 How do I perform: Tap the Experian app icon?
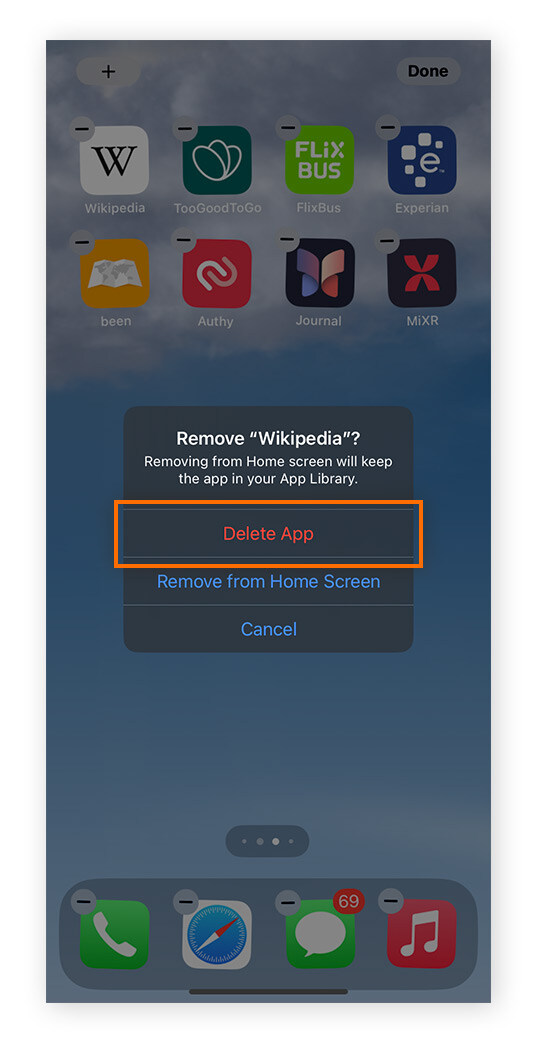(x=422, y=160)
